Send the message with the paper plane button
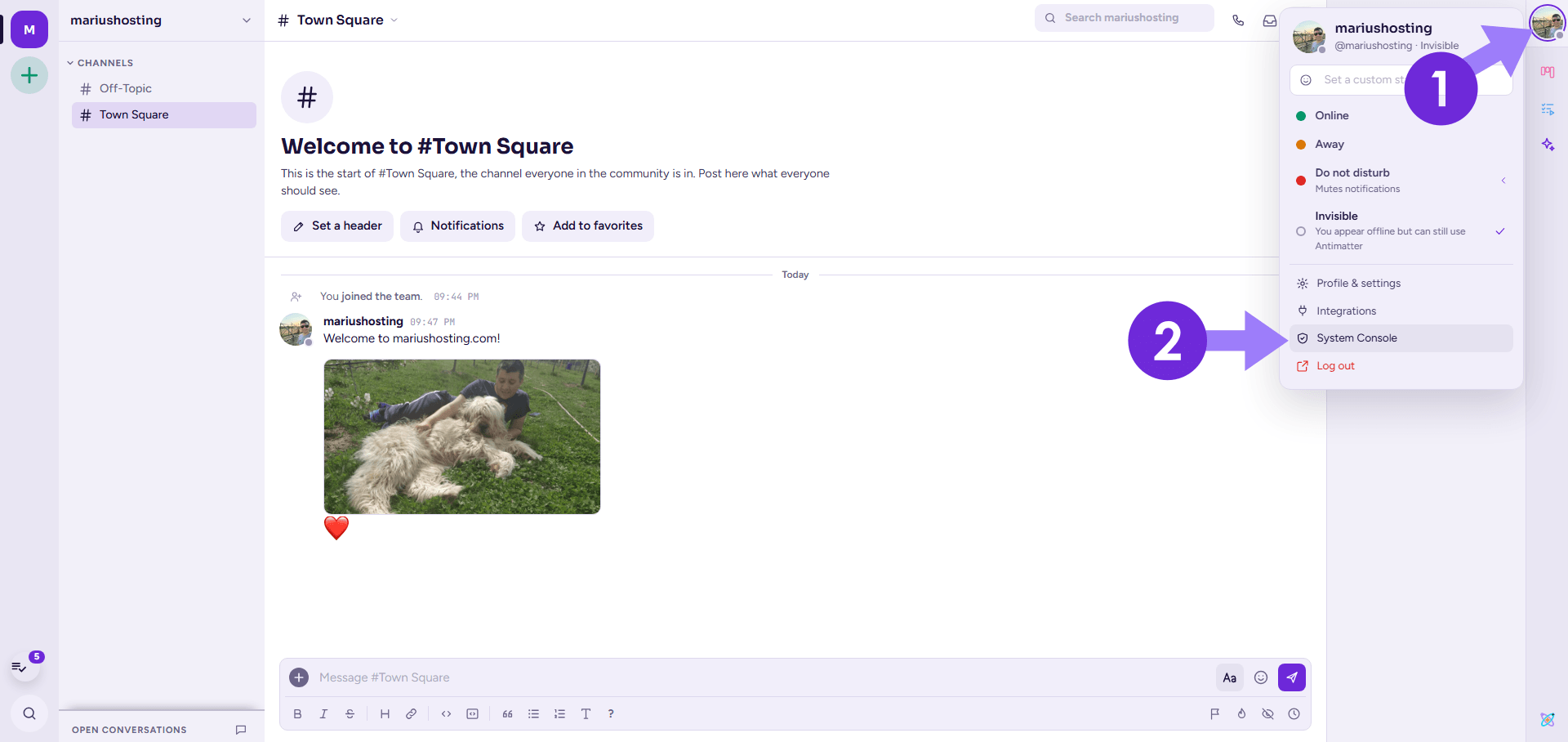 click(1292, 677)
